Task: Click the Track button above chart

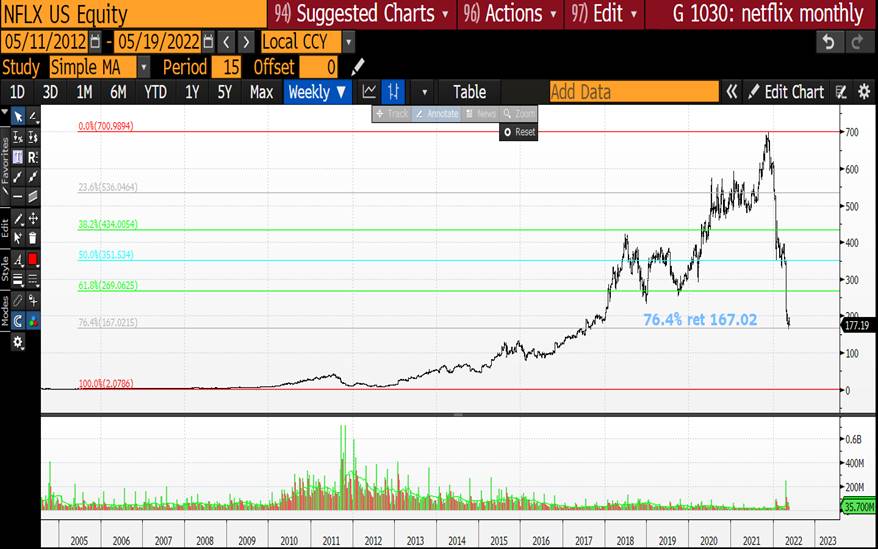Action: pos(392,114)
